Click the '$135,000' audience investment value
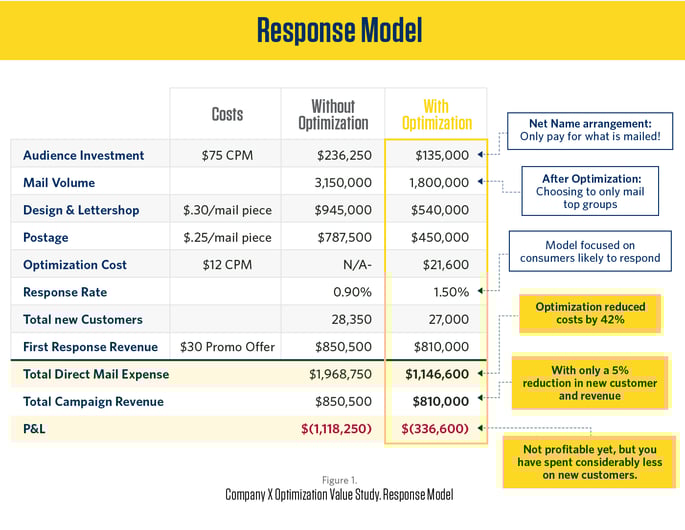The height and width of the screenshot is (530, 685). [x=442, y=156]
